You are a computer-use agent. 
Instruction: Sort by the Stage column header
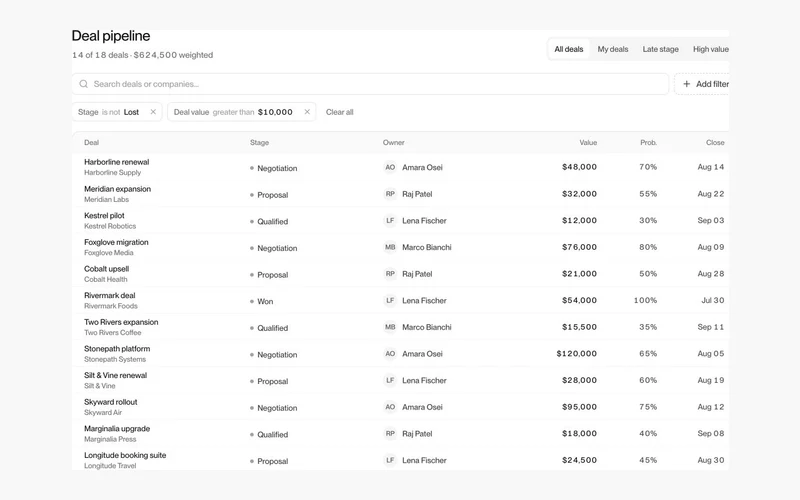coord(259,142)
